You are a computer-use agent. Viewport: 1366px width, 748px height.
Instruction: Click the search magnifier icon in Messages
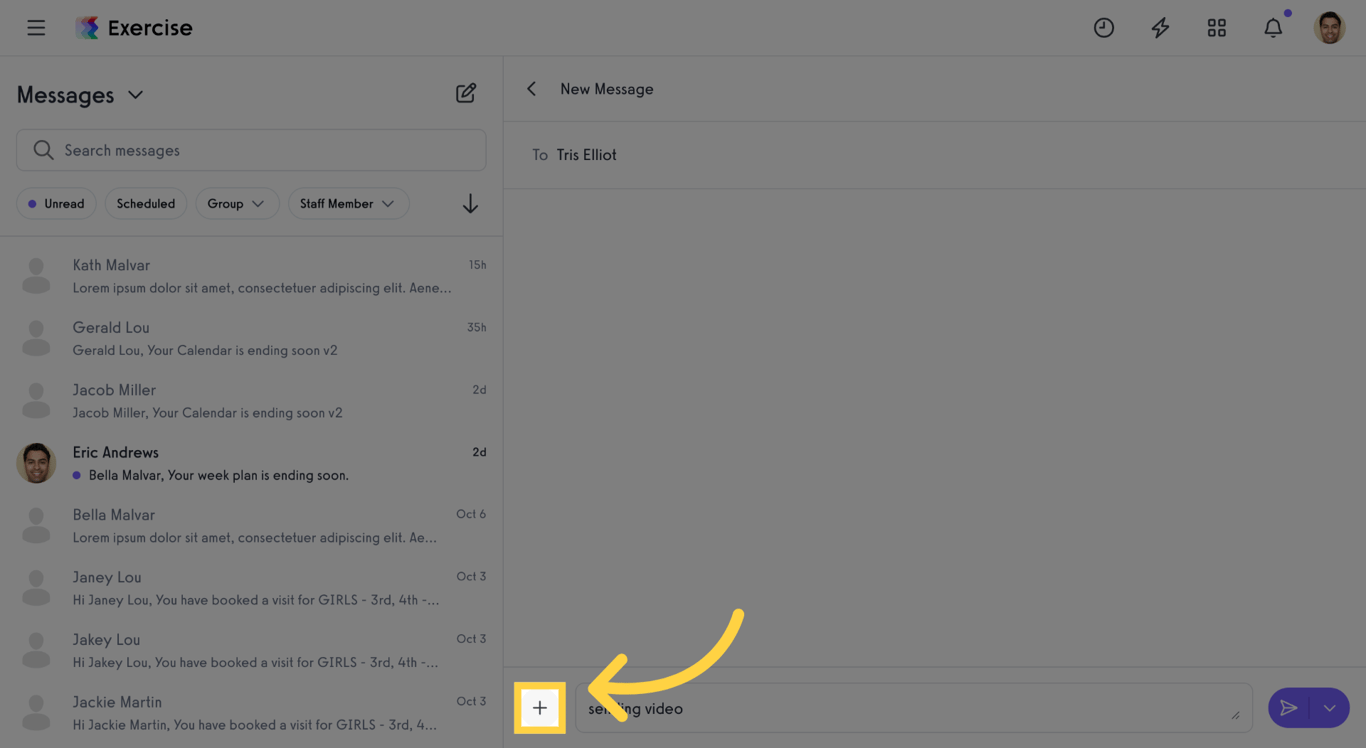pos(43,149)
